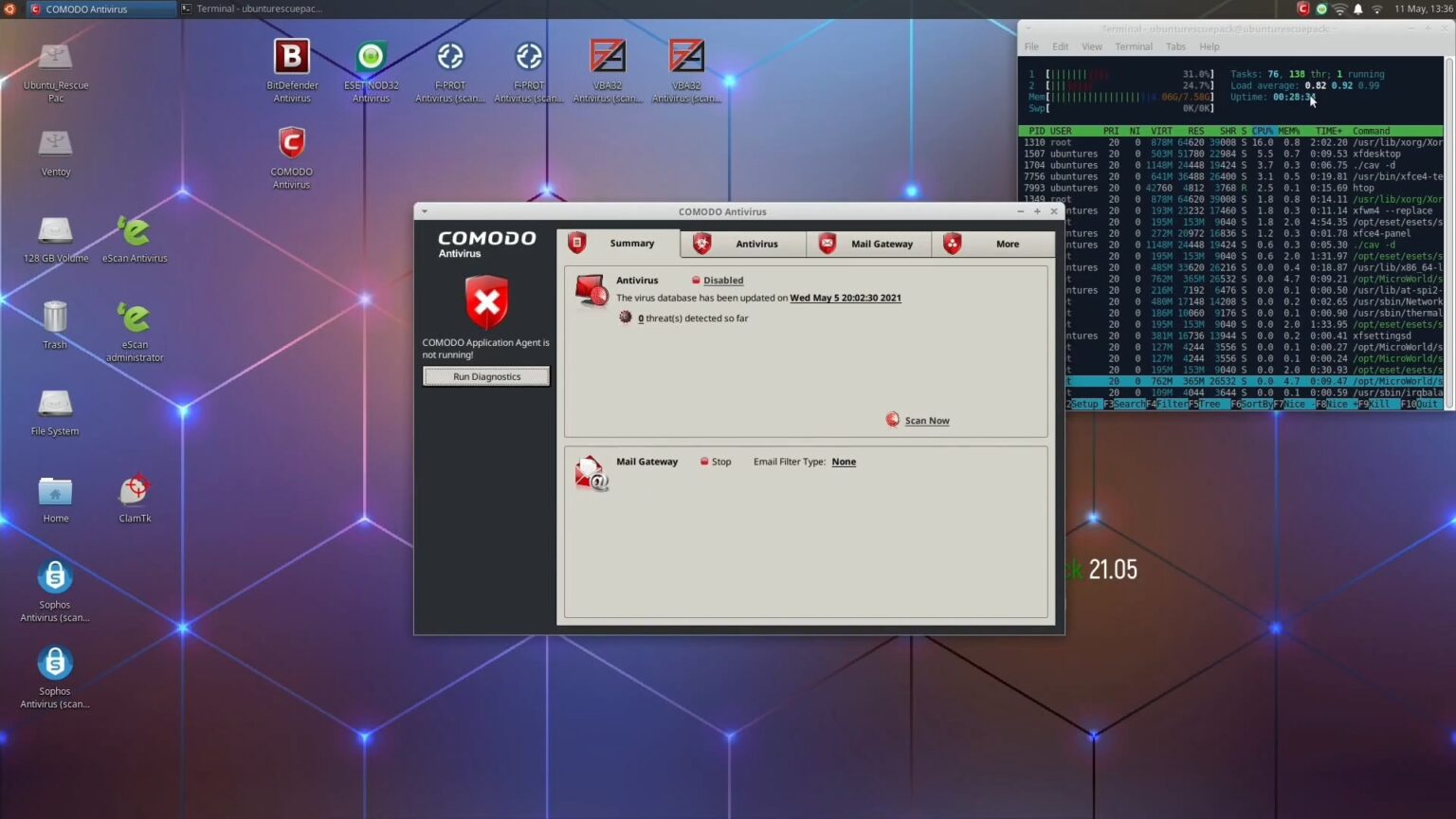Open the Mail Gateway tab in COMODO
This screenshot has height=819, width=1456.
coord(868,244)
